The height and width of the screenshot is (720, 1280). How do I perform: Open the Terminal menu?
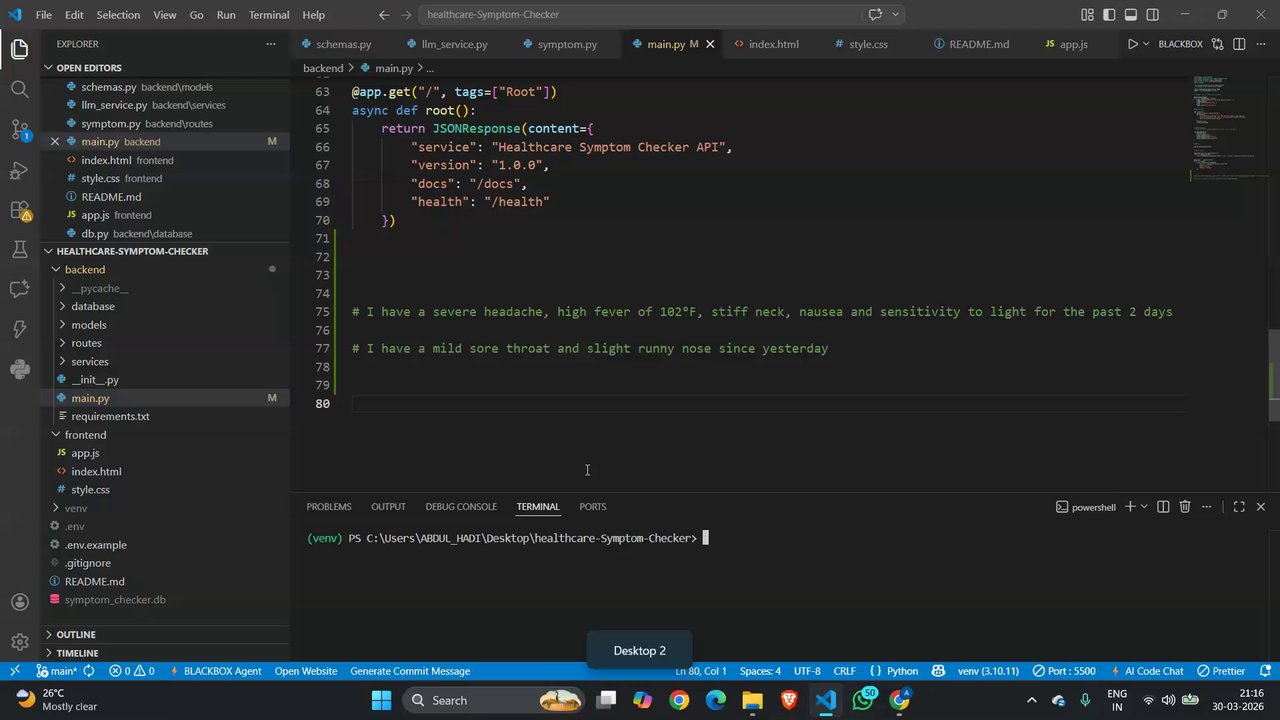pyautogui.click(x=268, y=15)
